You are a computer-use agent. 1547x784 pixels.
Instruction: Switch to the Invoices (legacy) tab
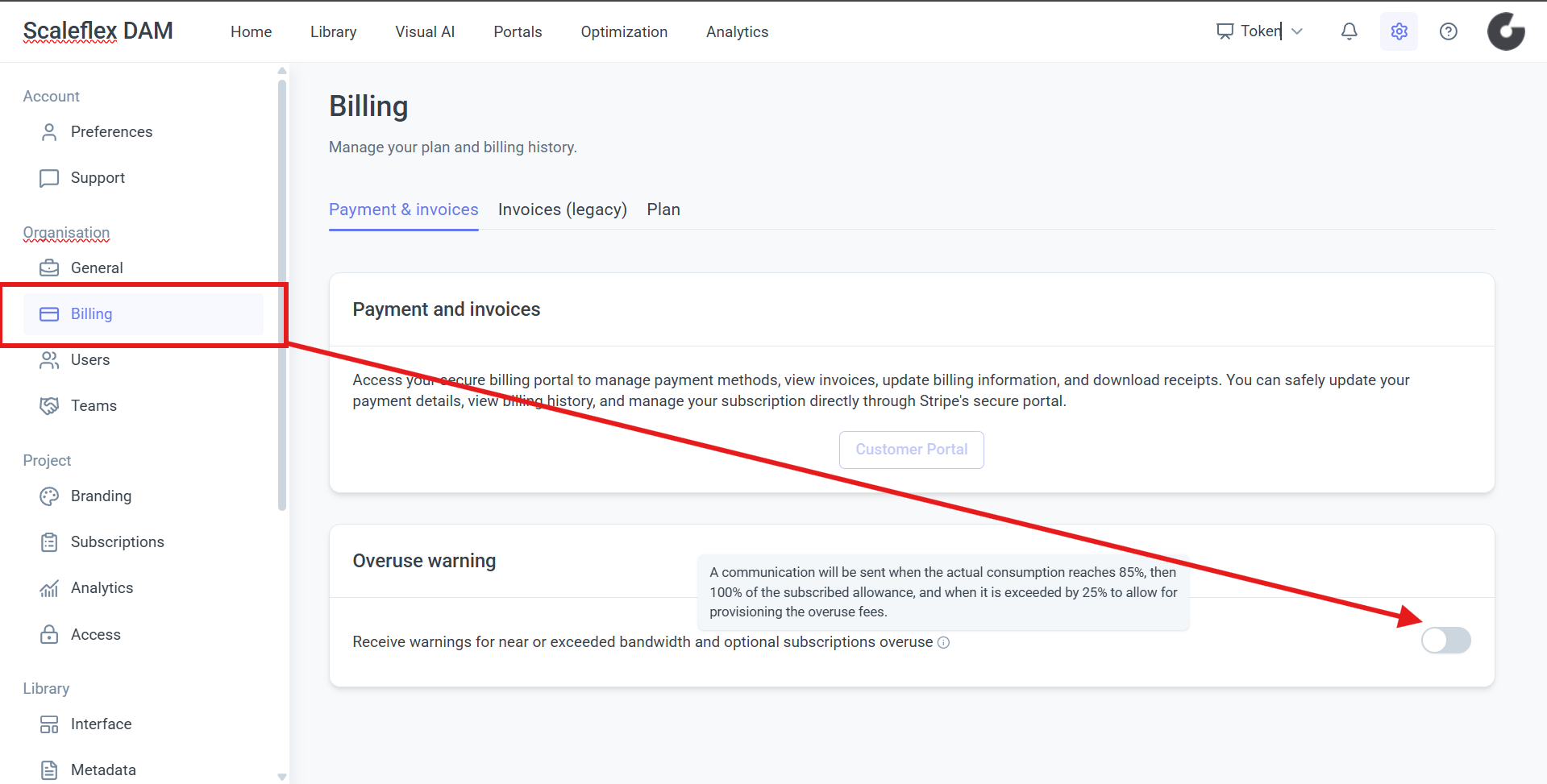tap(562, 209)
